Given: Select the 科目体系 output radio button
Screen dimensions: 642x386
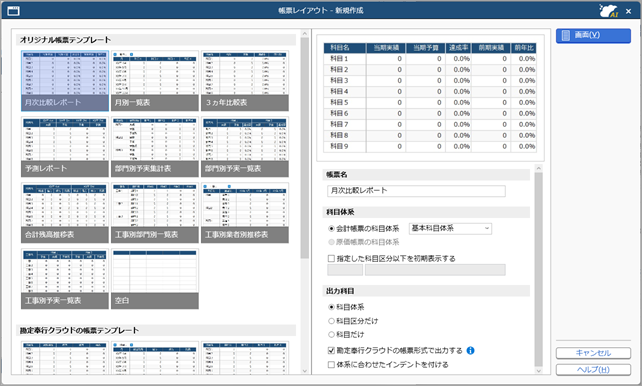Looking at the screenshot, I should [331, 307].
